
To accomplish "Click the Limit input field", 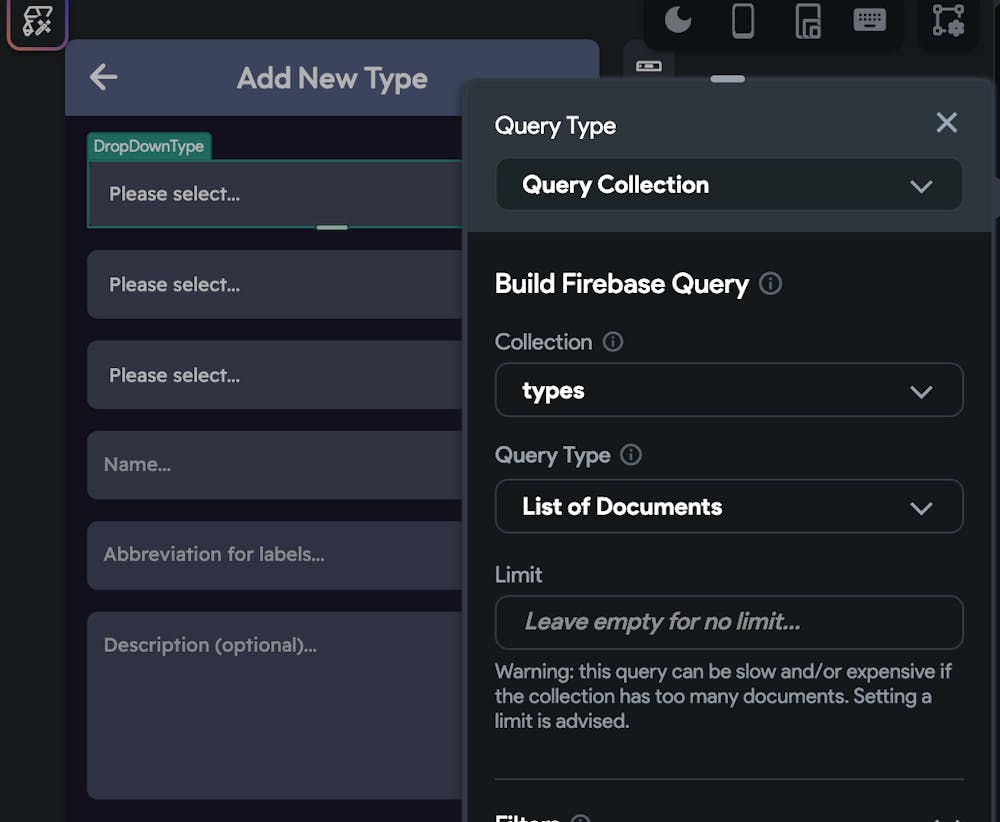I will [729, 622].
